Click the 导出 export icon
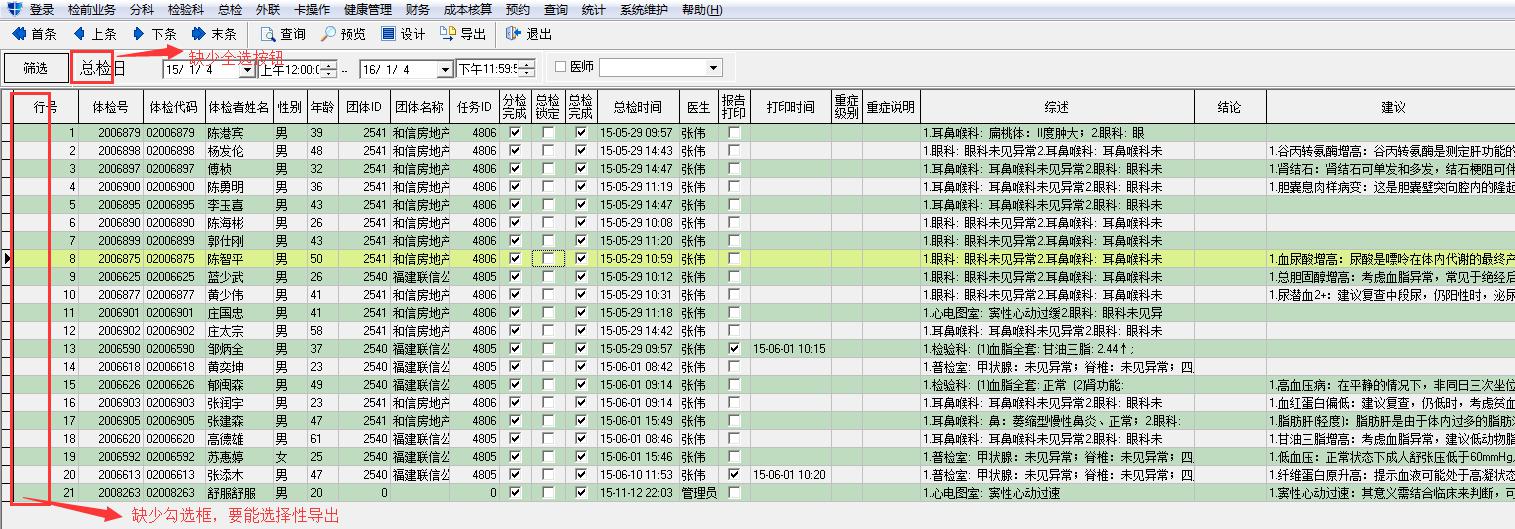 point(449,34)
